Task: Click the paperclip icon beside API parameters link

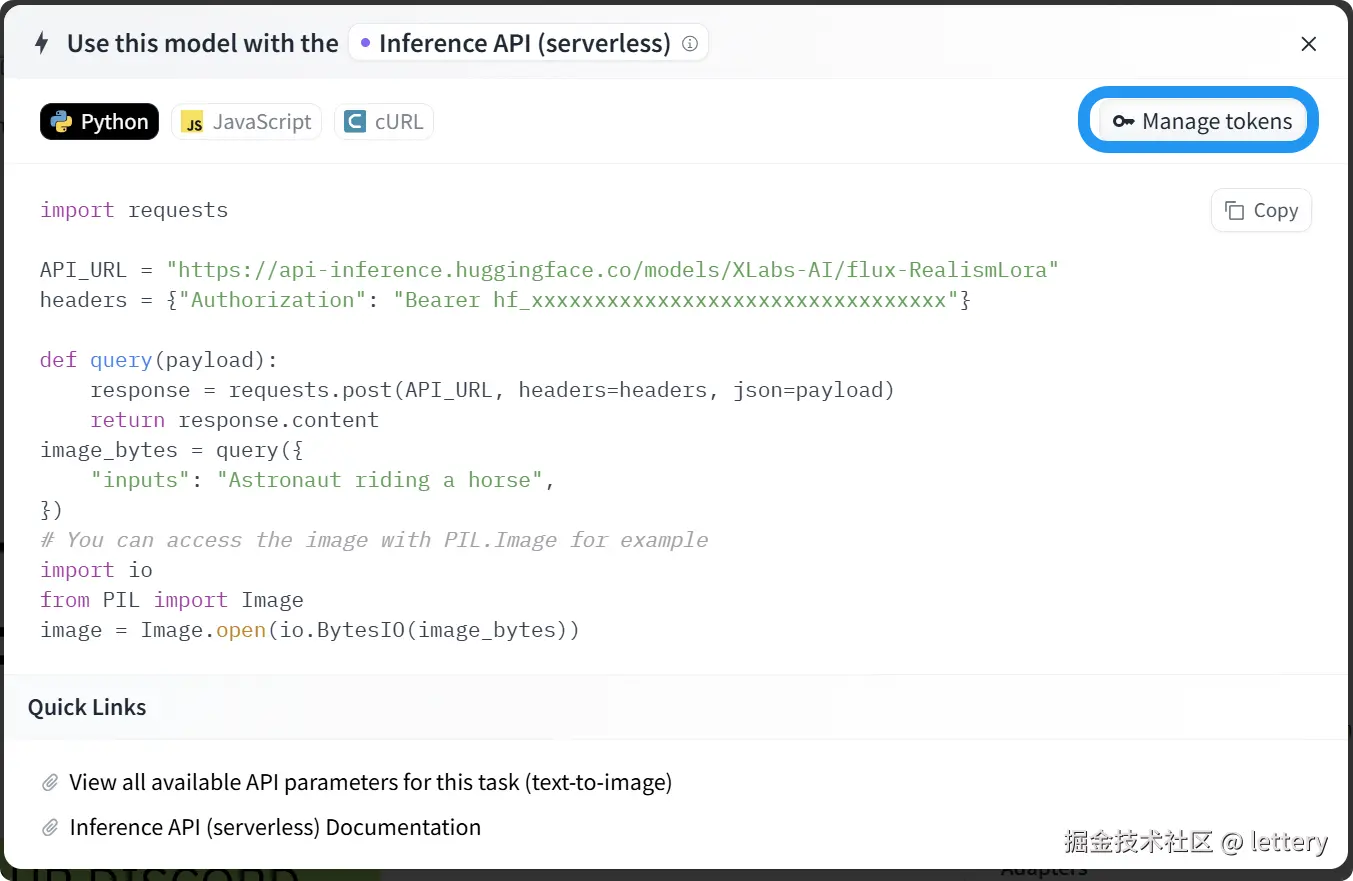Action: 49,783
